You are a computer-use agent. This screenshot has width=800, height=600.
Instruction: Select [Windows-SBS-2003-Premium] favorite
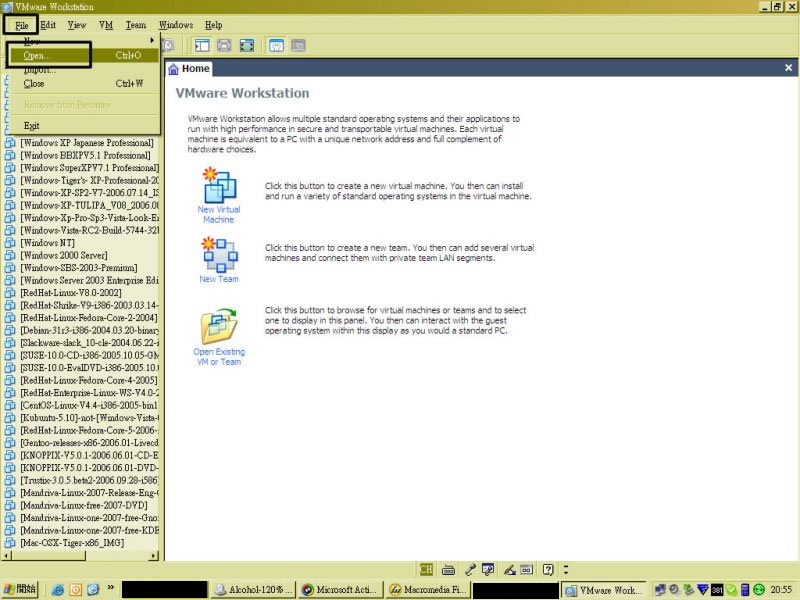coord(79,268)
